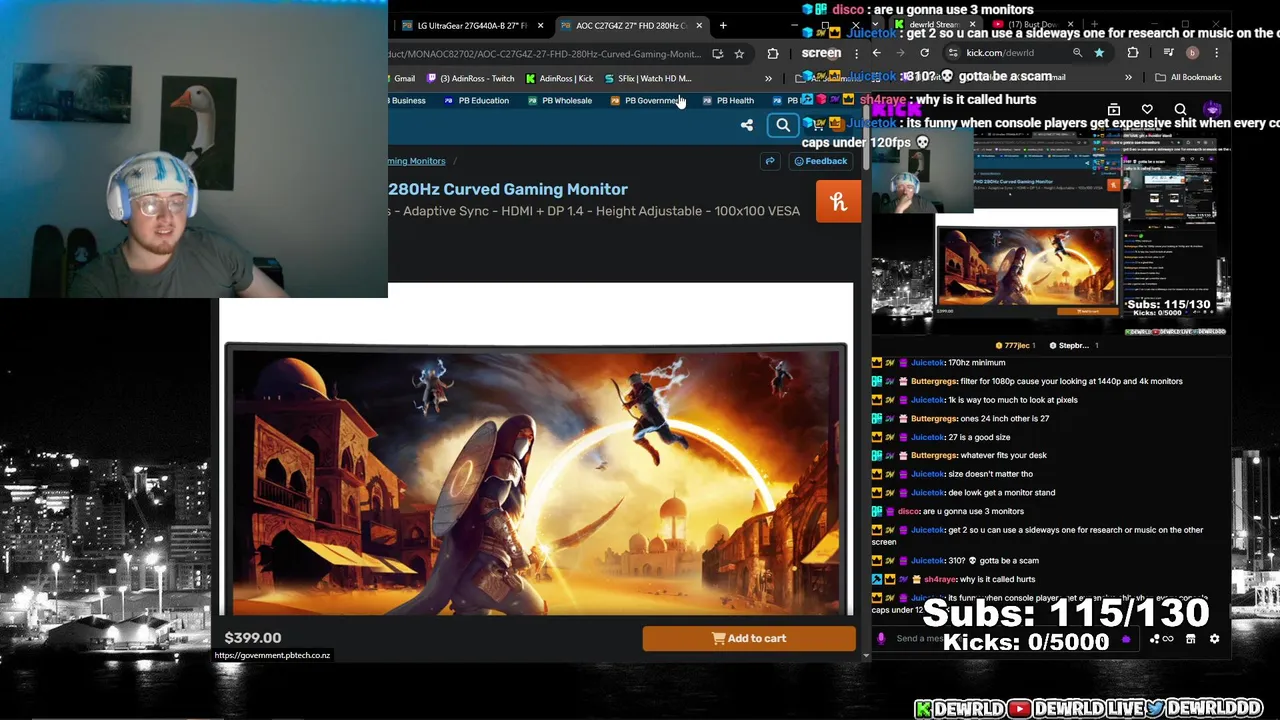Viewport: 1280px width, 720px height.
Task: Go back in the Kick browser window
Action: point(876,53)
